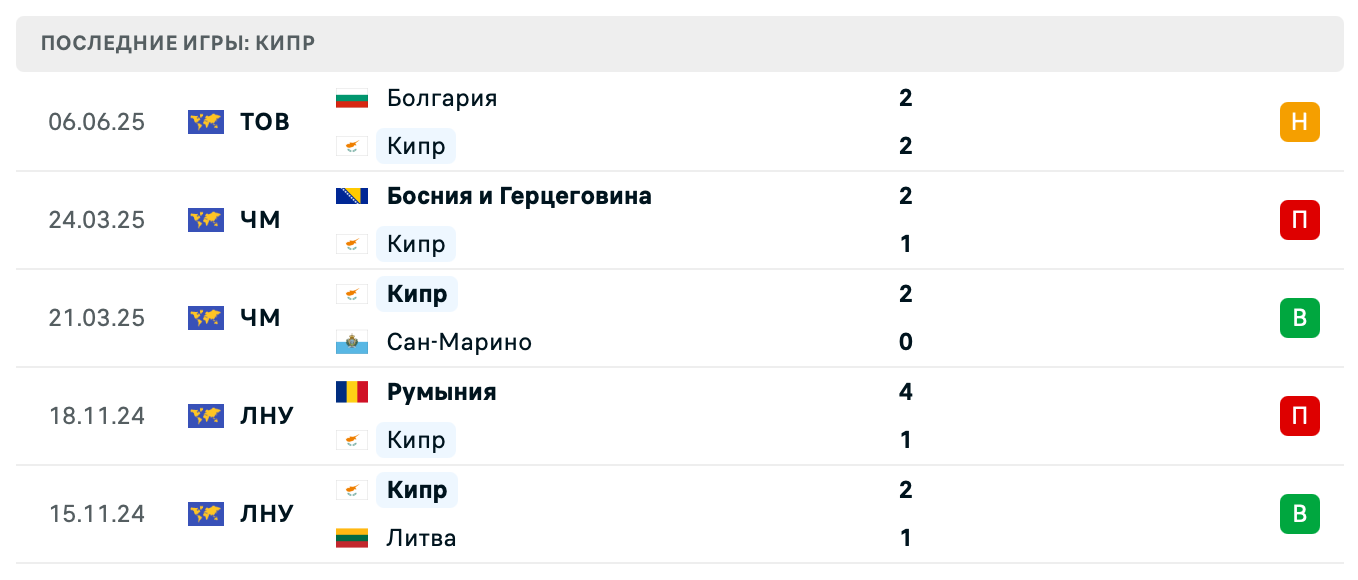Image resolution: width=1358 pixels, height=580 pixels.
Task: Click the Литва team name
Action: [420, 538]
